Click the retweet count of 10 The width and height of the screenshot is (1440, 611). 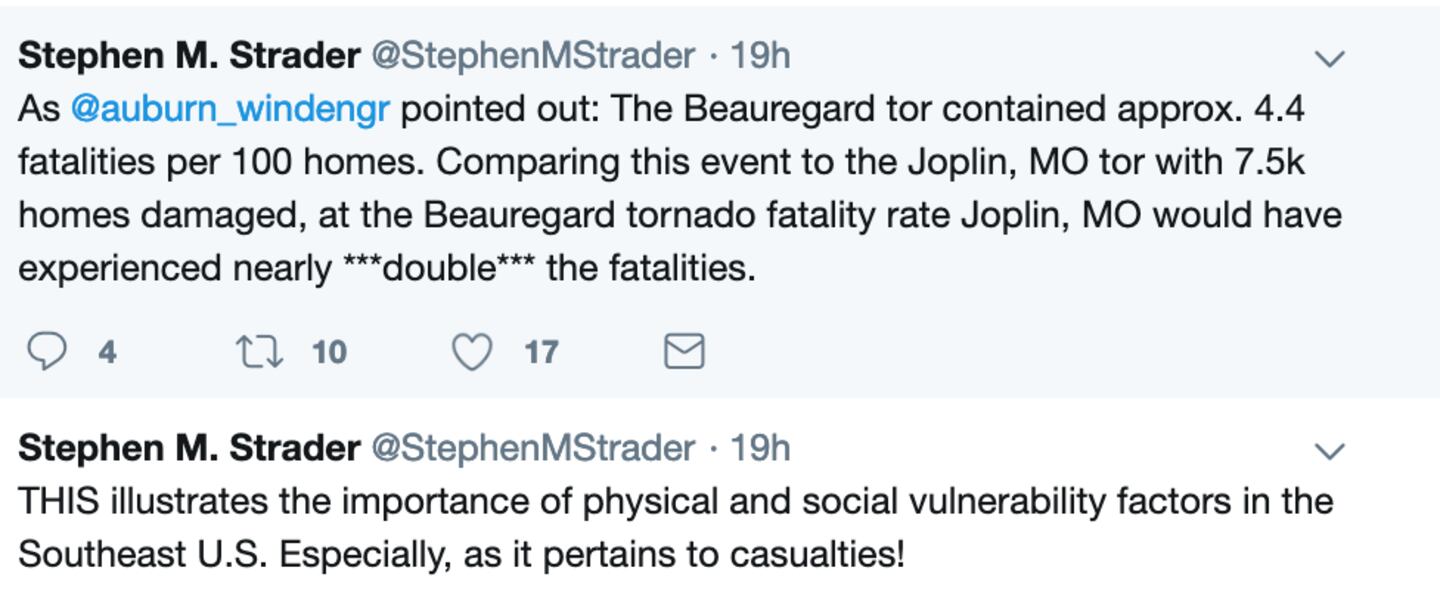329,352
